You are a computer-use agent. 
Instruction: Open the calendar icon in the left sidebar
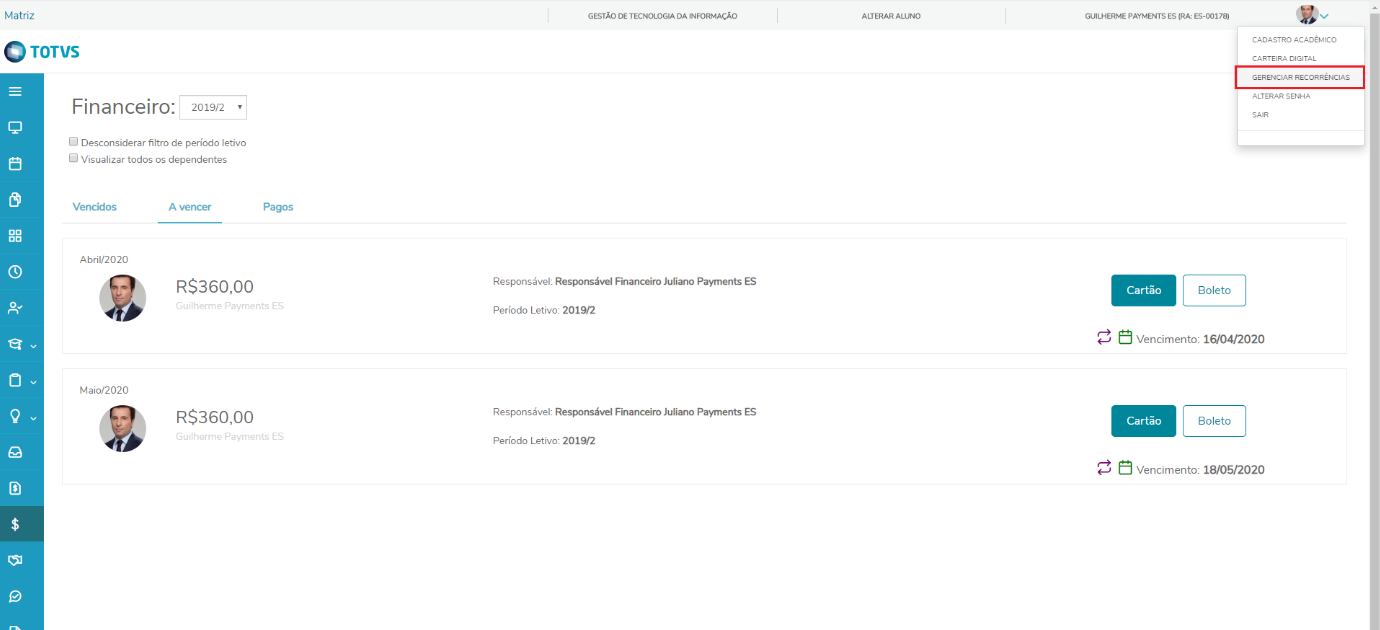(15, 163)
